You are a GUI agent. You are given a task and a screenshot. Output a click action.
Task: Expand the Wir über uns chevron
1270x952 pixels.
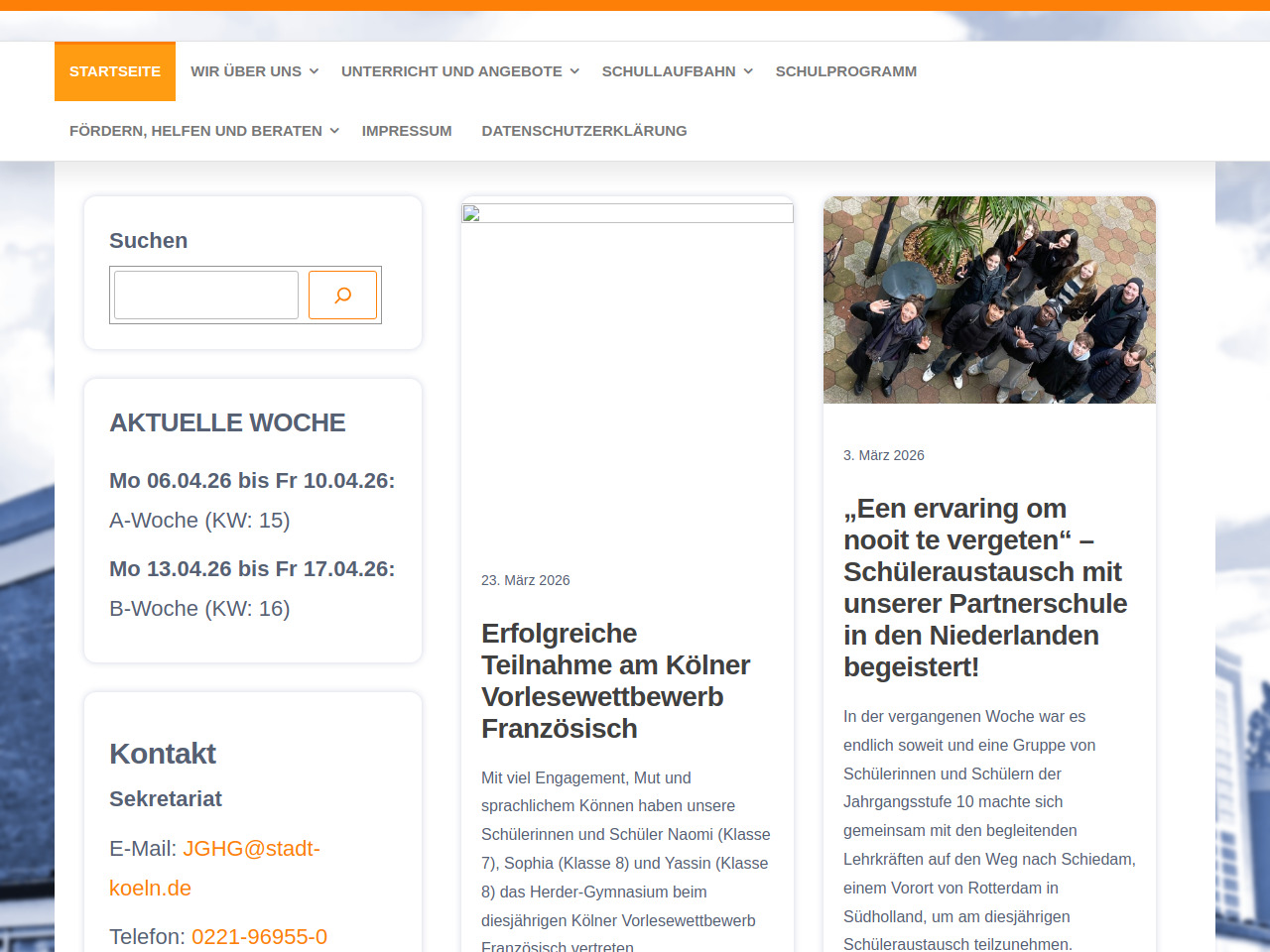[314, 71]
